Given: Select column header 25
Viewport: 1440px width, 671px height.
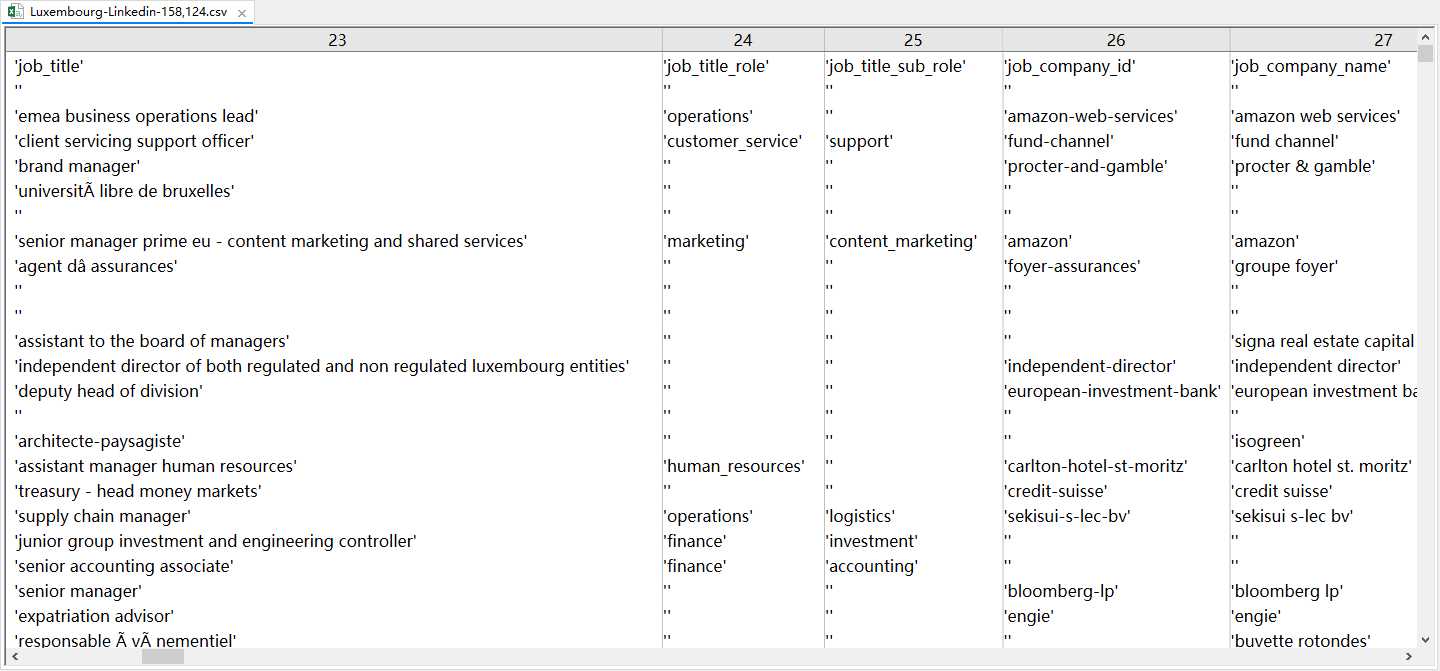Looking at the screenshot, I should pyautogui.click(x=913, y=40).
